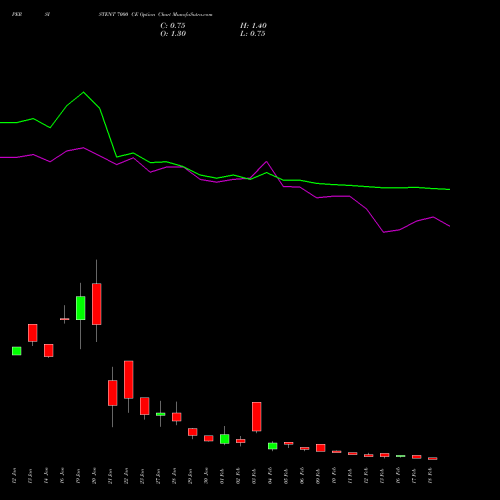Click the last red candle above 18 Feb
This screenshot has height=500, width=500.
(x=433, y=459)
